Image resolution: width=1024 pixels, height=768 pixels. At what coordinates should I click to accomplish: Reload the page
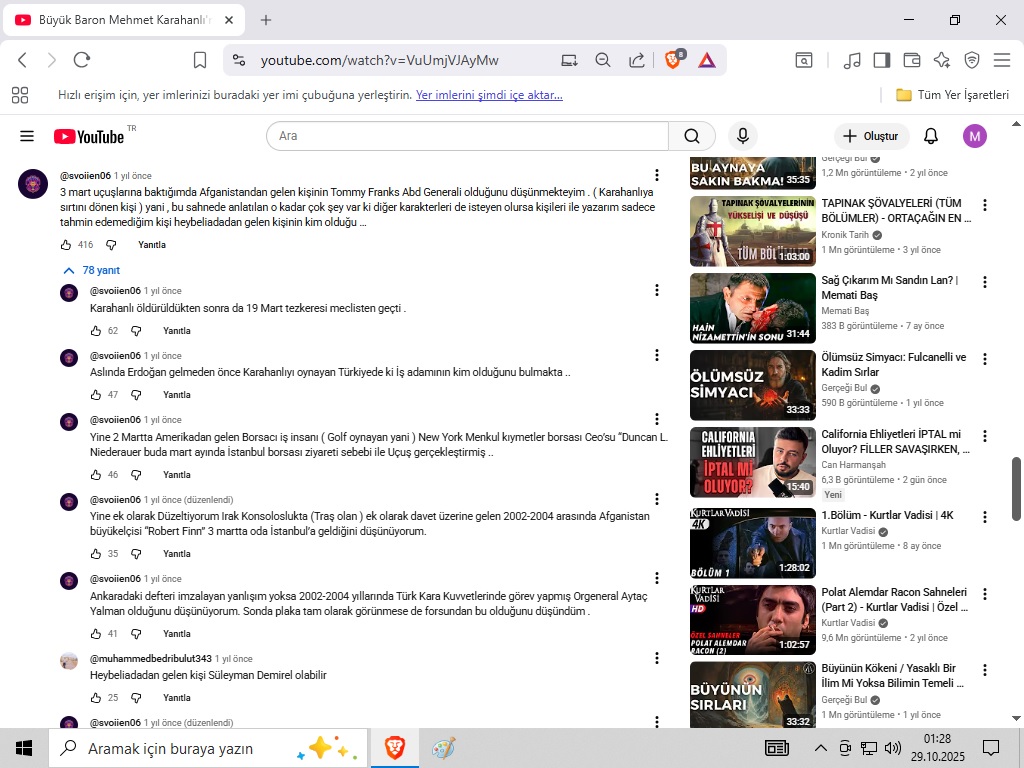pyautogui.click(x=82, y=60)
